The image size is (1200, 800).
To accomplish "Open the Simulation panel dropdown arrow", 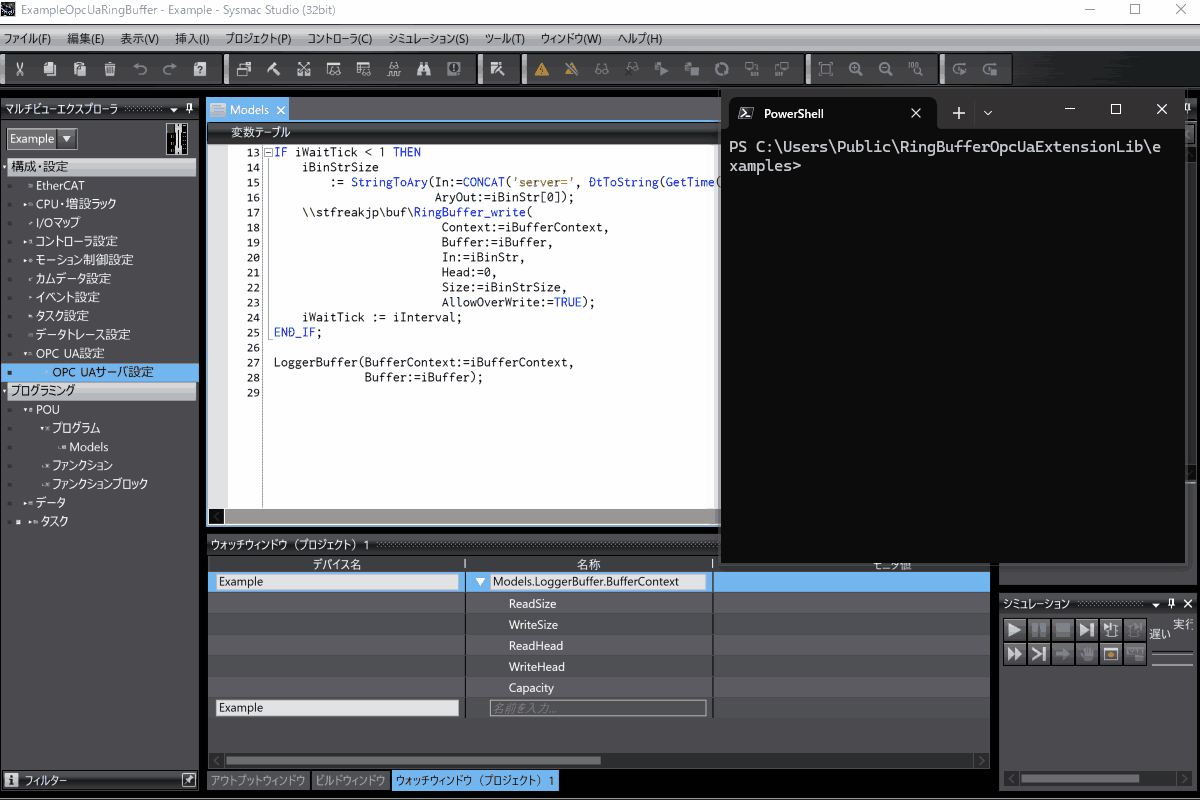I will point(1156,604).
